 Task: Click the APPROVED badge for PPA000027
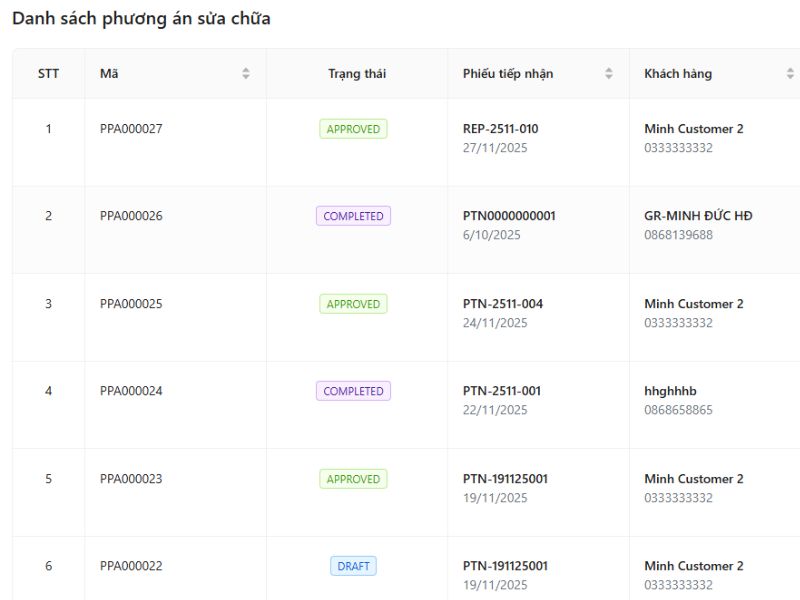click(x=353, y=129)
